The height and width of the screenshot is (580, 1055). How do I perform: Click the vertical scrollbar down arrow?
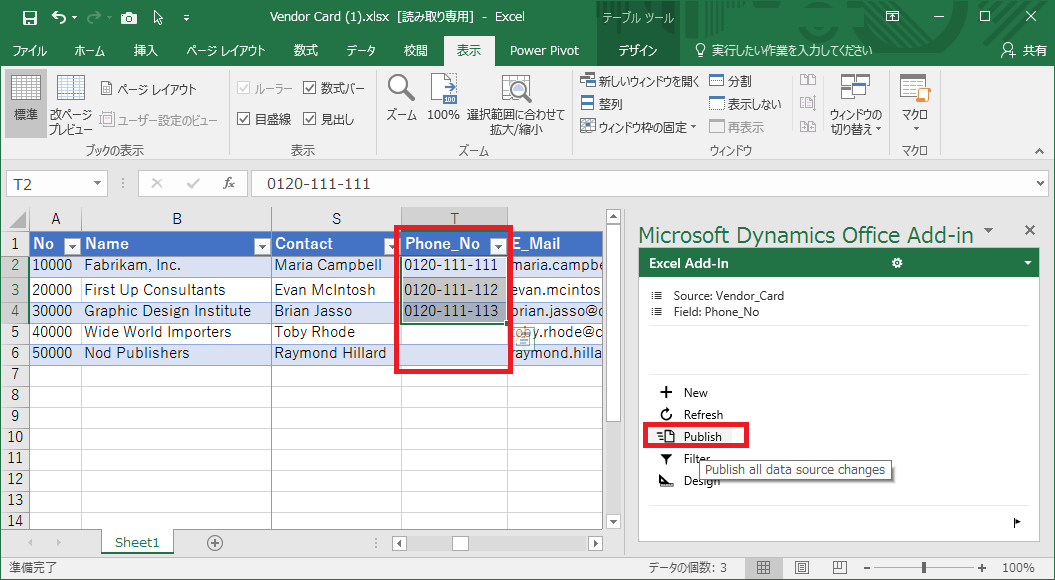click(613, 521)
